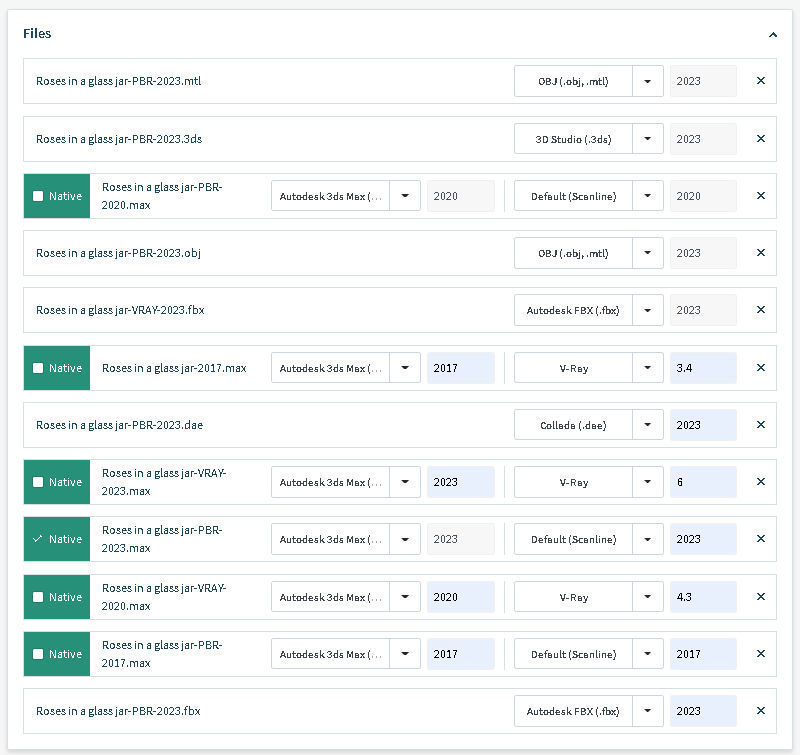Open Autodesk 3ds Max dropdown for PBR-2017.max

405,654
